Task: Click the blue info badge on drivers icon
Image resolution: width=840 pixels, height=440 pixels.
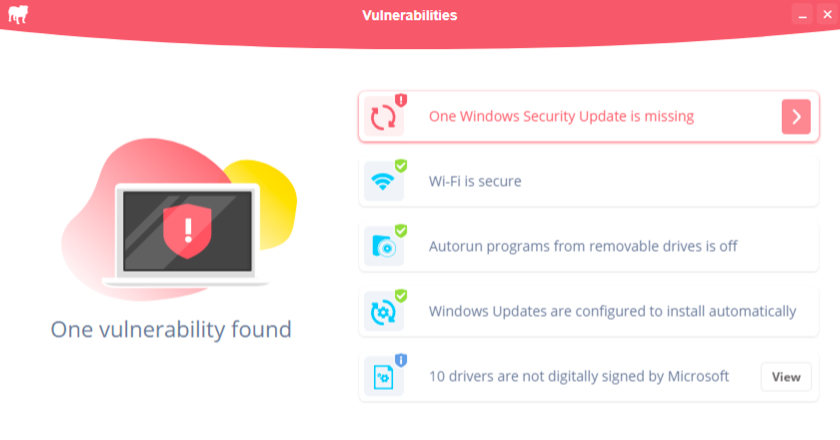Action: click(401, 360)
